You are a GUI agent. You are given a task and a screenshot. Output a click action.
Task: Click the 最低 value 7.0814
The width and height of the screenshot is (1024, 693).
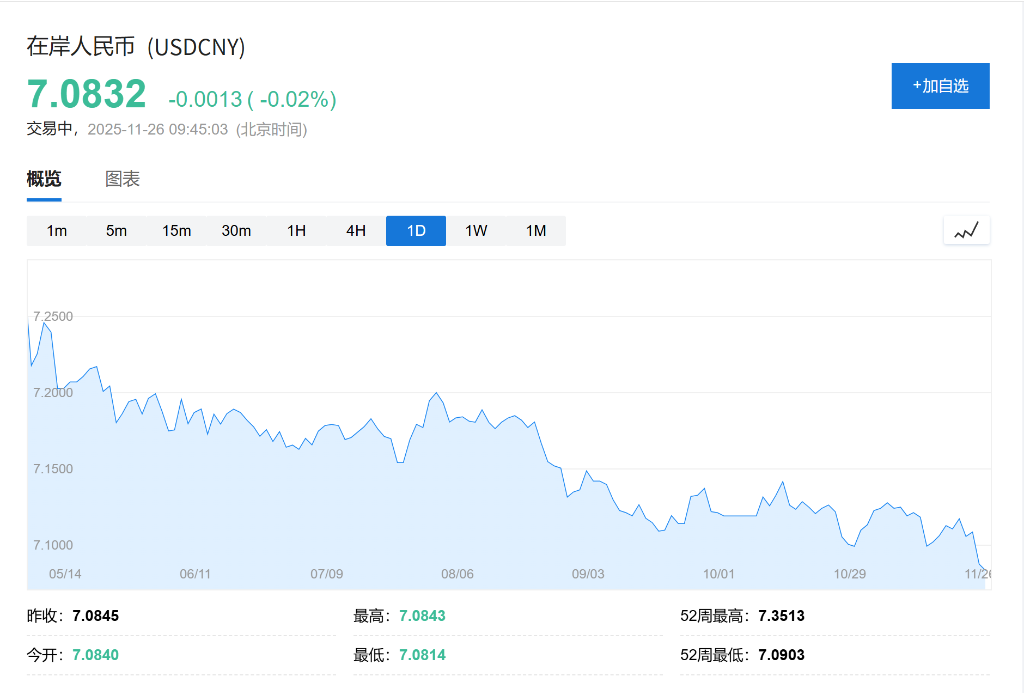point(422,655)
